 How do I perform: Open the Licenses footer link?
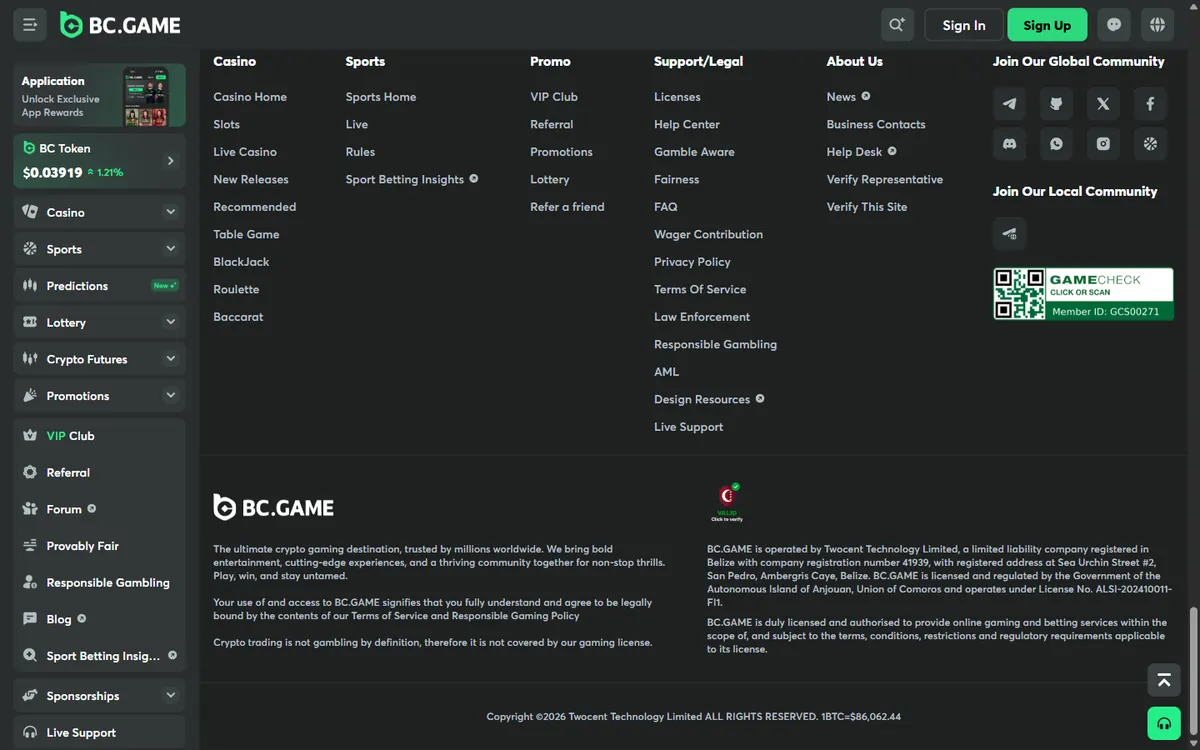pyautogui.click(x=677, y=97)
